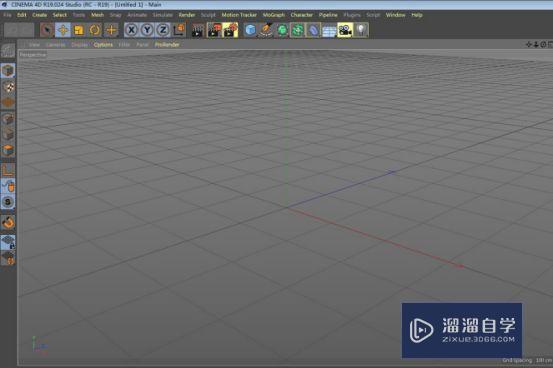Select the spline Pen tool

(266, 30)
